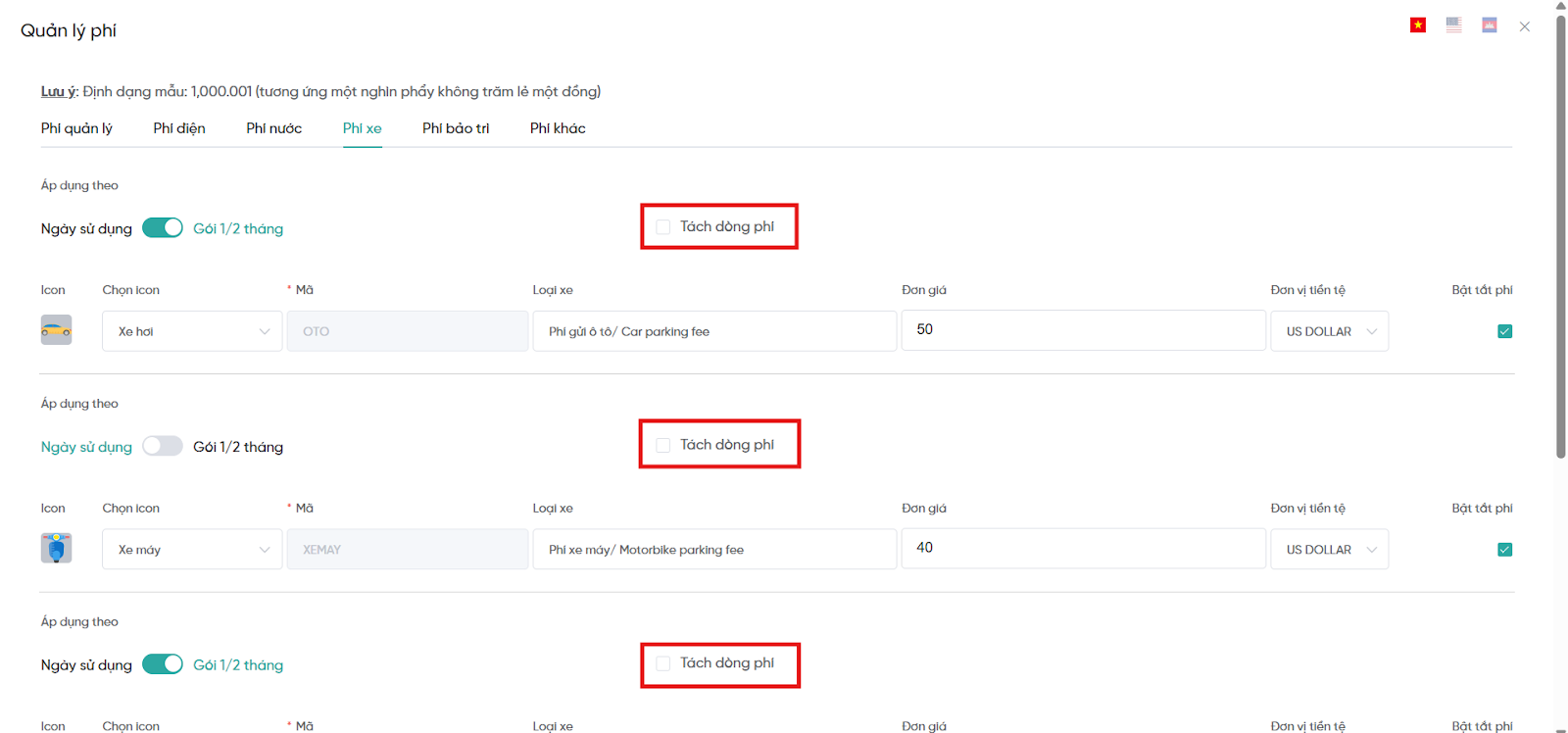Expand the Xe máy icon dropdown
Viewport: 1568px width, 733px height.
click(192, 550)
